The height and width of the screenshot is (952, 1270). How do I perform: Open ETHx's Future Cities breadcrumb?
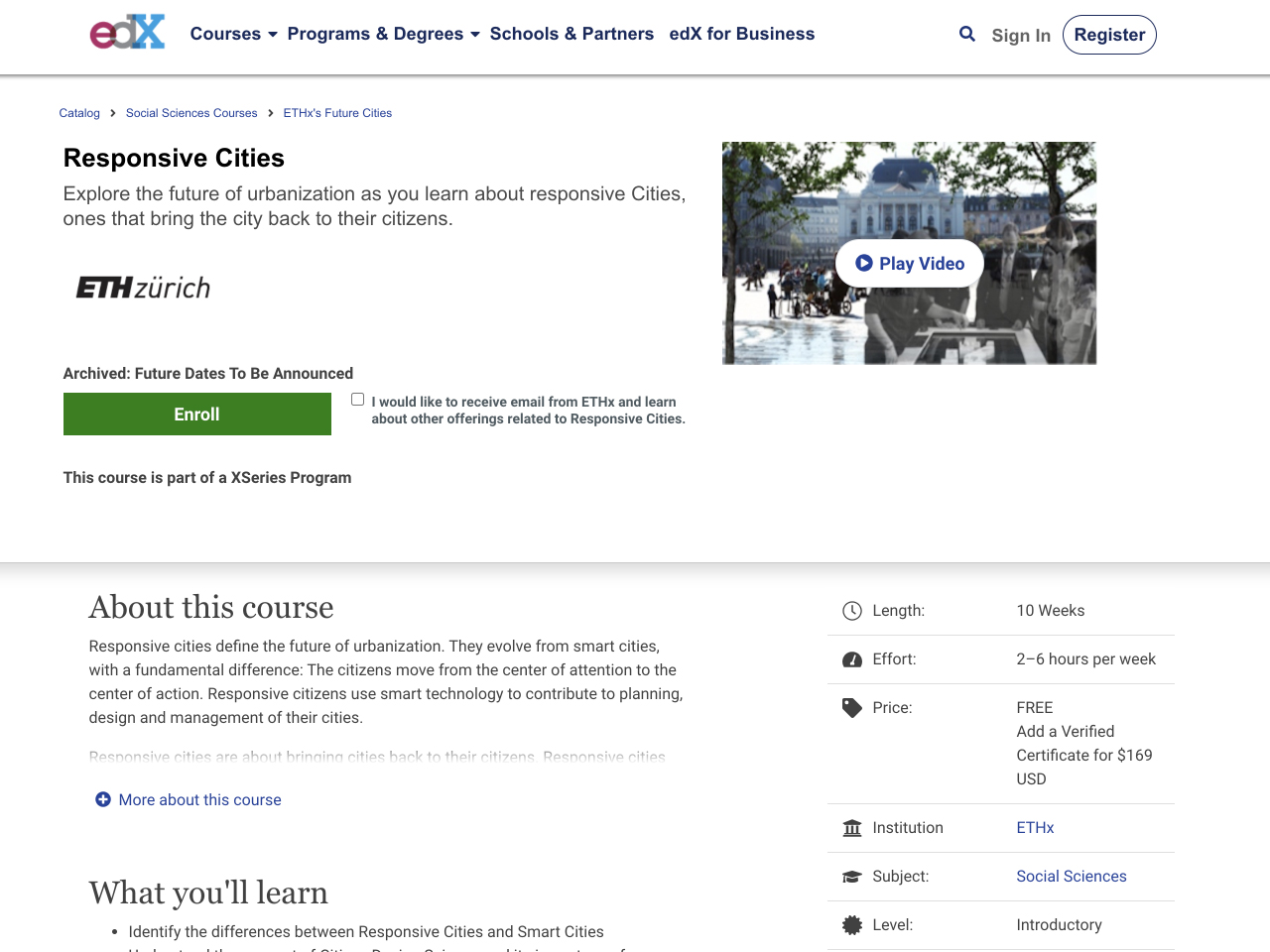coord(337,113)
